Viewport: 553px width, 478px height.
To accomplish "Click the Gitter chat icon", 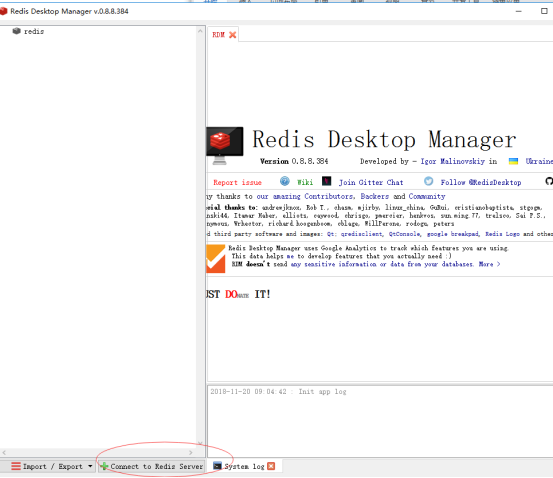I will coord(327,181).
